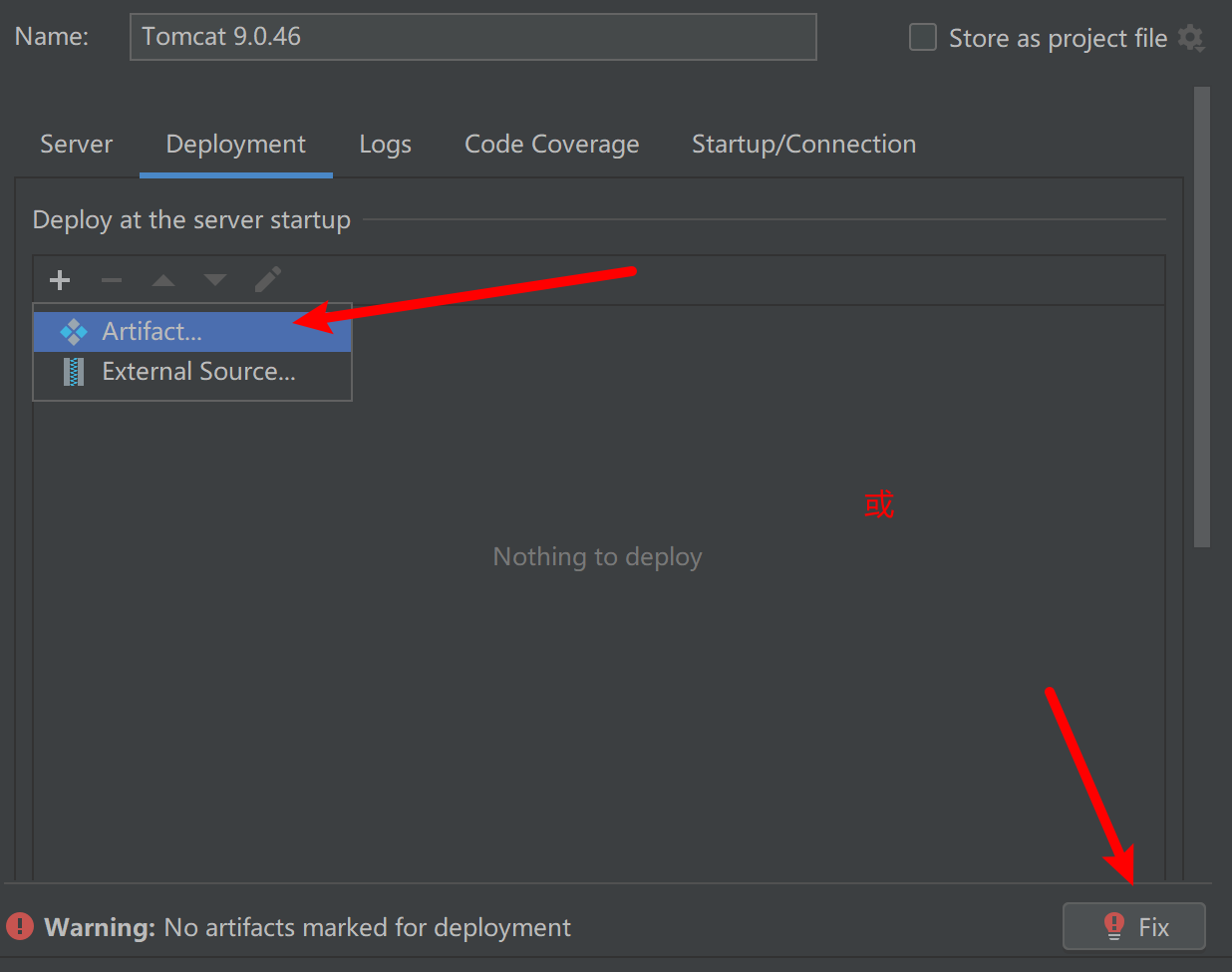Click the move down arrow icon
The height and width of the screenshot is (972, 1232).
215,280
